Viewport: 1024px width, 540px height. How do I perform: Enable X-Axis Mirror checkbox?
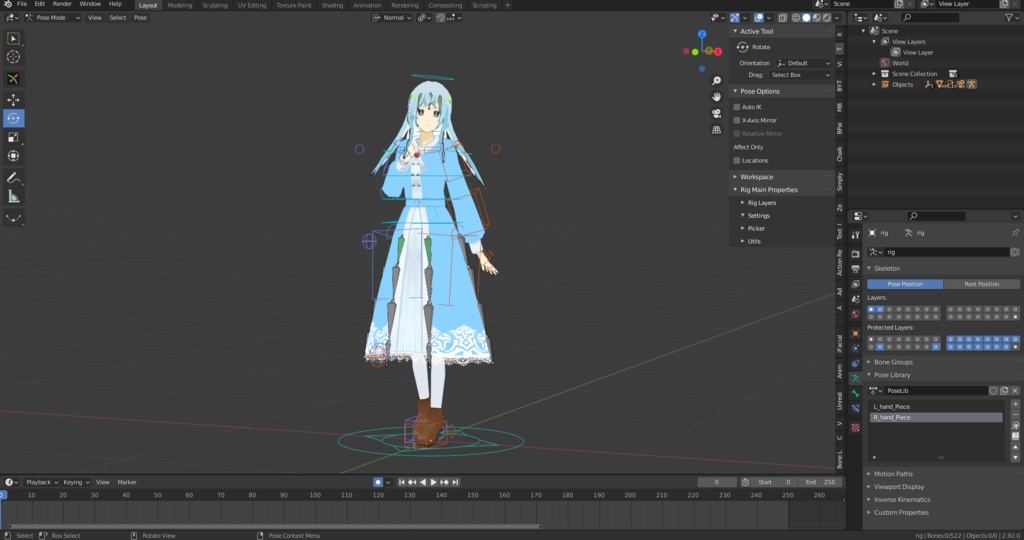pos(737,120)
